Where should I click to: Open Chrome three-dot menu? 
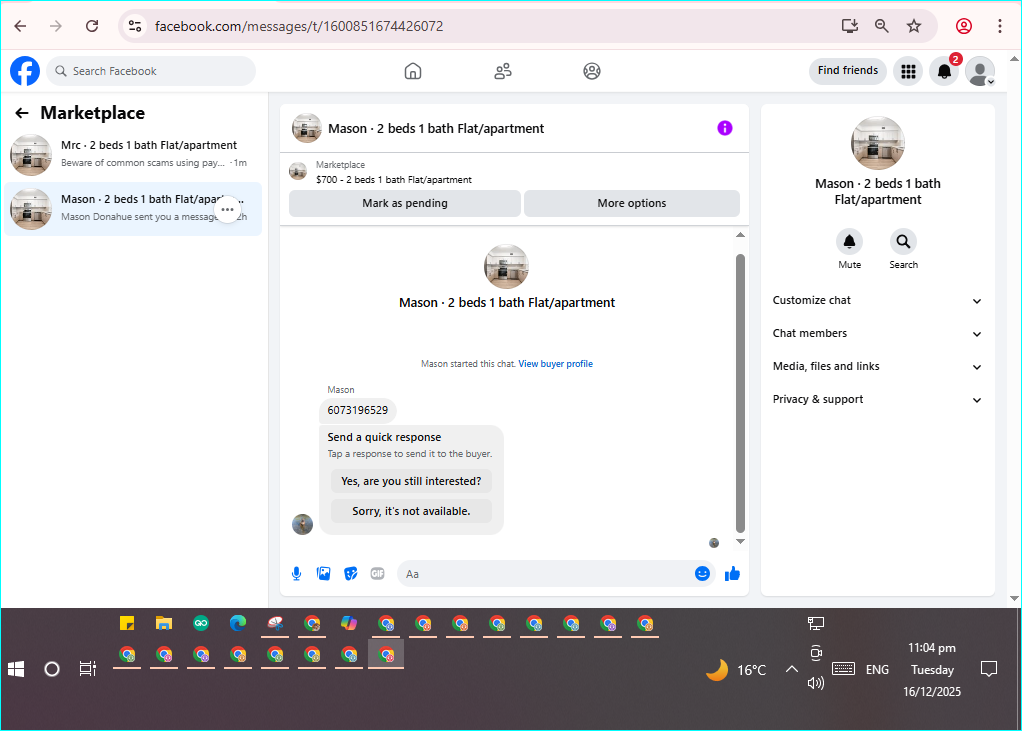click(1000, 26)
